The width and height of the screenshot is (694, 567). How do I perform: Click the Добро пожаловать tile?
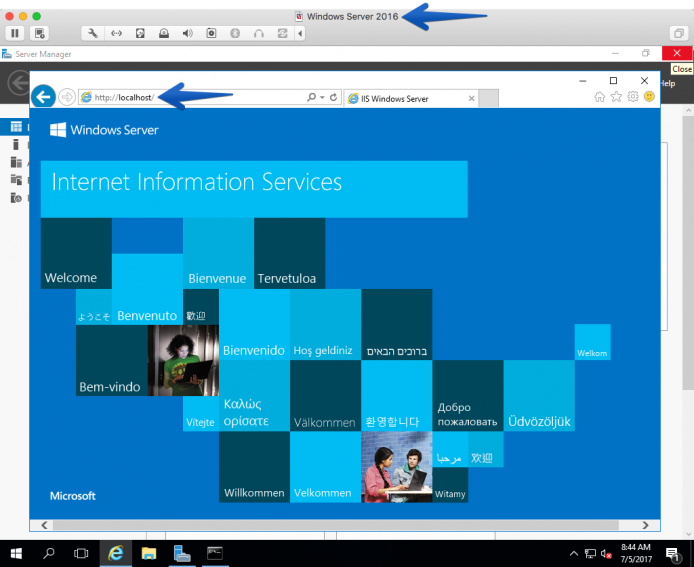[468, 396]
